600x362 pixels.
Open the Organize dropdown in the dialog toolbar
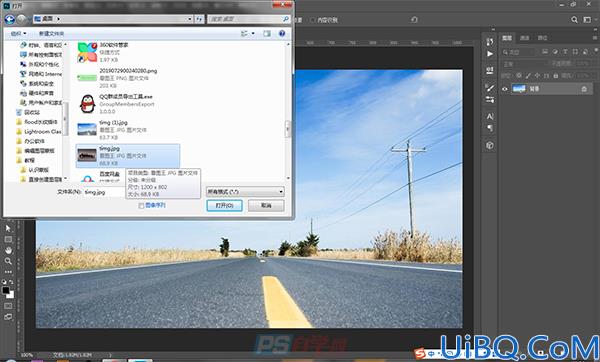(x=18, y=34)
